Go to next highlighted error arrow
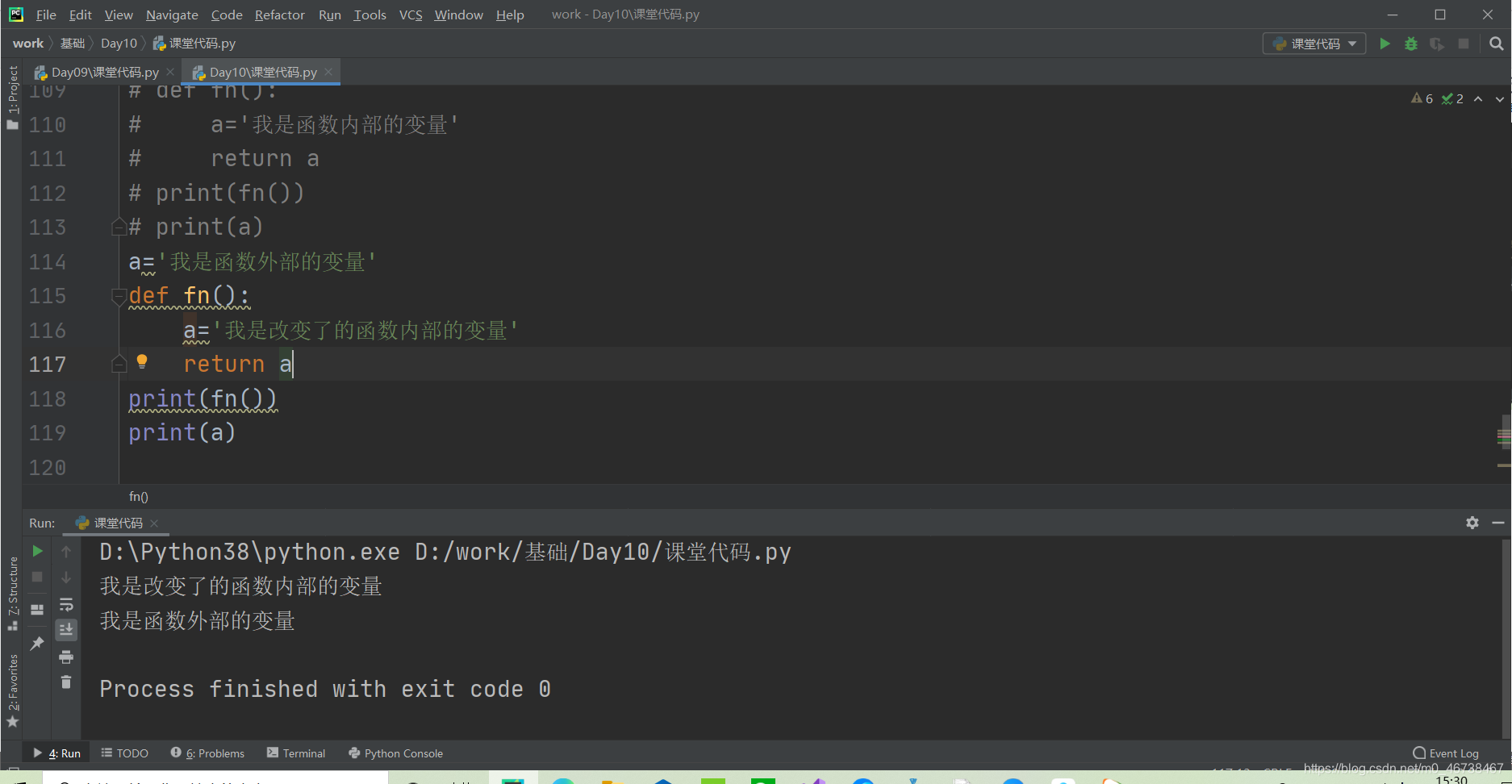This screenshot has height=784, width=1512. 1500,99
